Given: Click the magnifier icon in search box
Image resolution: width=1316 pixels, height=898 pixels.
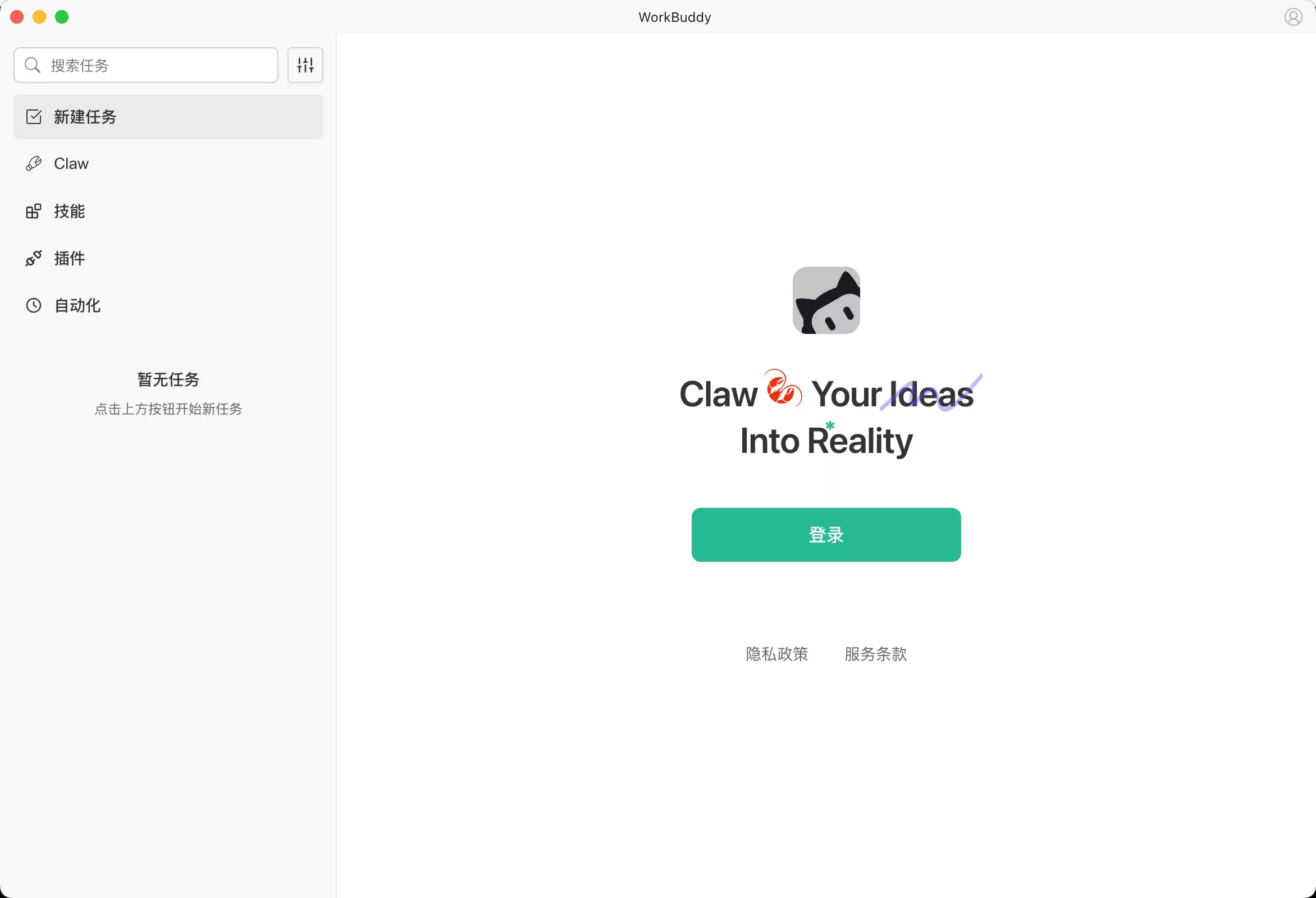Looking at the screenshot, I should [x=33, y=65].
